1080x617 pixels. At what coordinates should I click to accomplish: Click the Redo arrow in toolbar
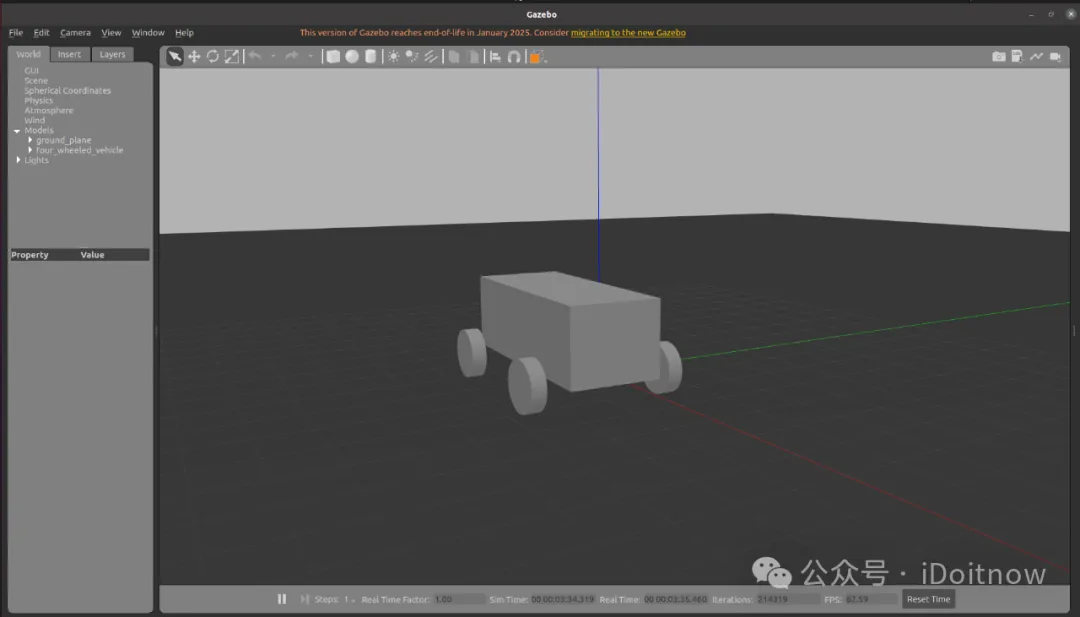(291, 56)
